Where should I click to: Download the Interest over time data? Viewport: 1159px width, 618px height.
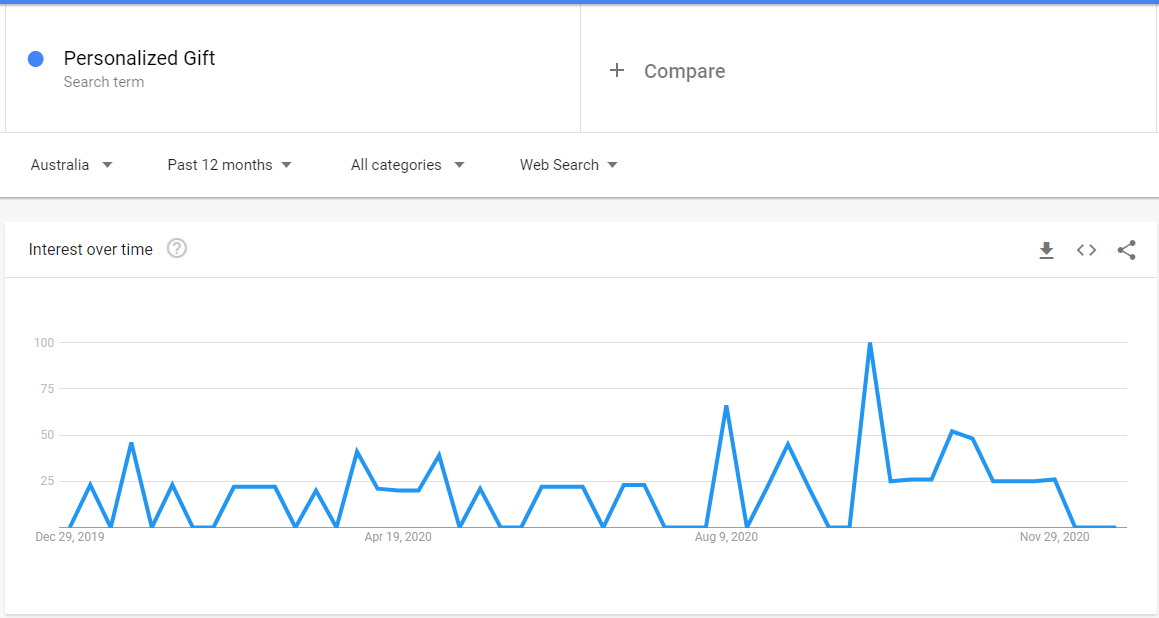click(x=1046, y=250)
